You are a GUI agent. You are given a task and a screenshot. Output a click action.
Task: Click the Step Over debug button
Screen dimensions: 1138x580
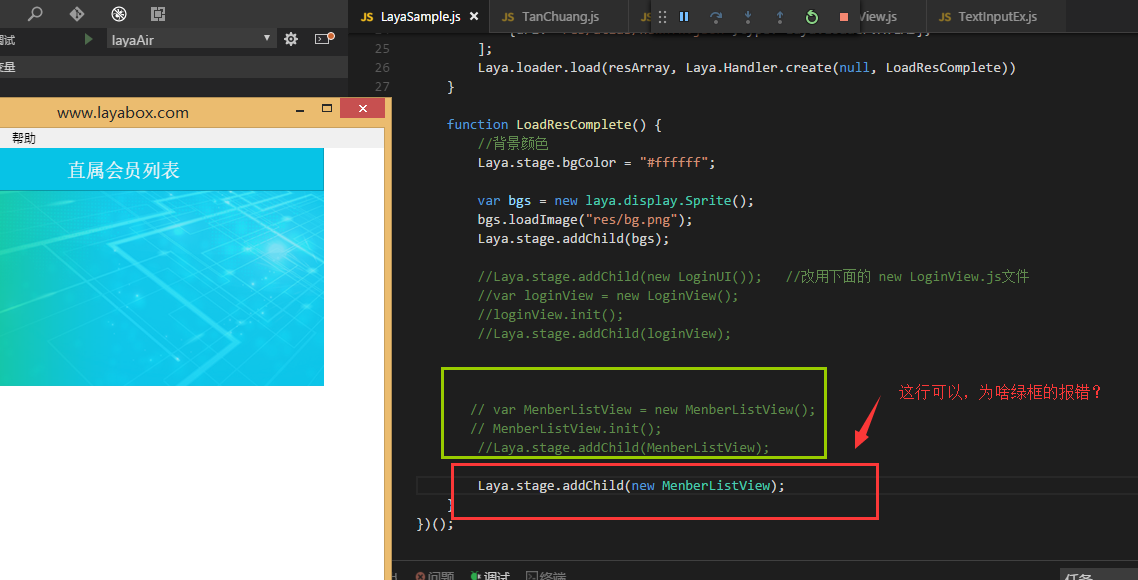click(716, 17)
